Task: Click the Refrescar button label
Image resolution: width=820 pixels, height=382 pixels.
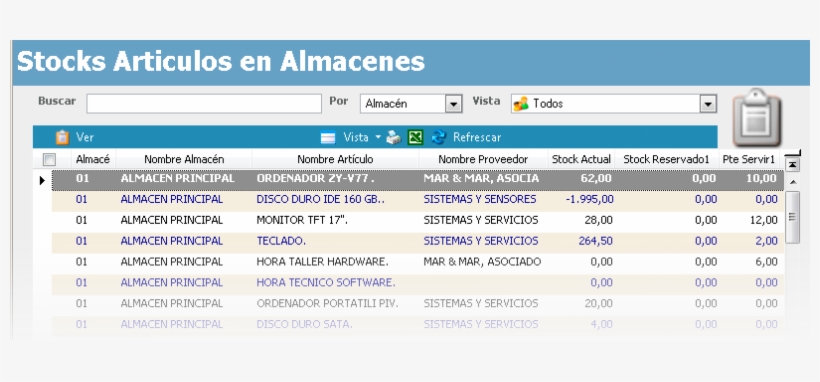Action: tap(477, 138)
